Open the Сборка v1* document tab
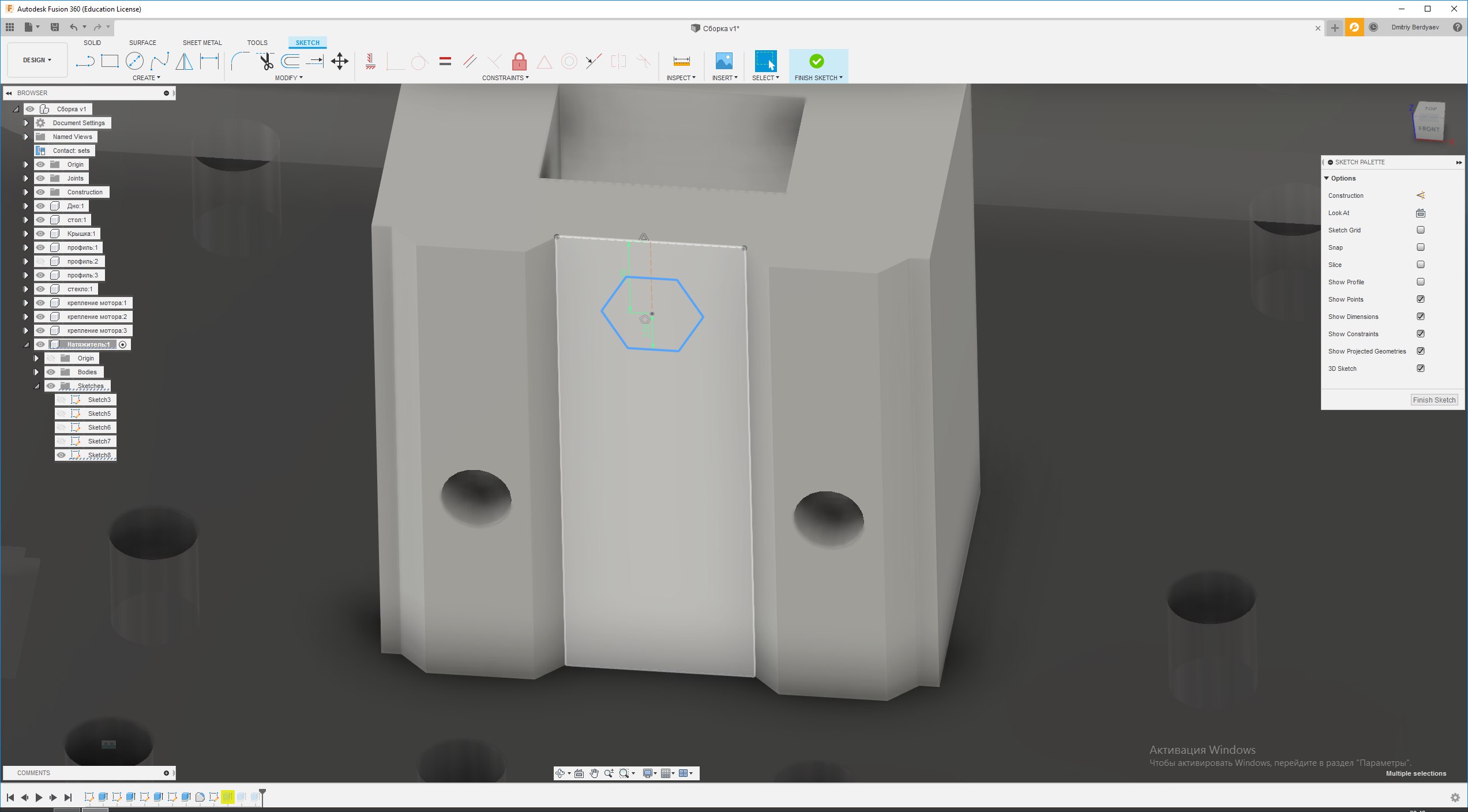 pos(715,28)
